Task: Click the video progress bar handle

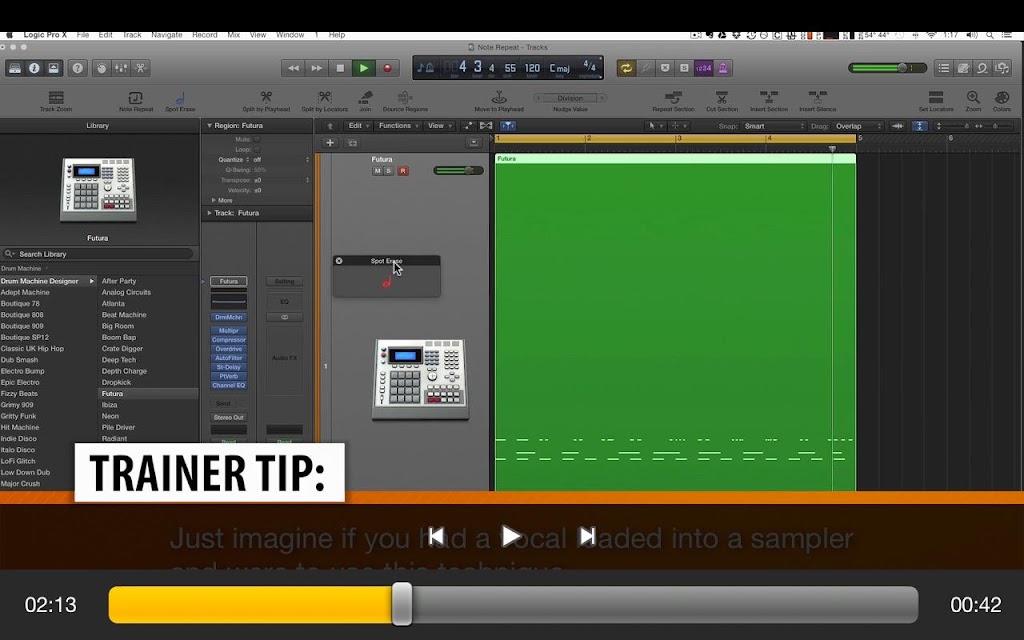Action: point(402,604)
